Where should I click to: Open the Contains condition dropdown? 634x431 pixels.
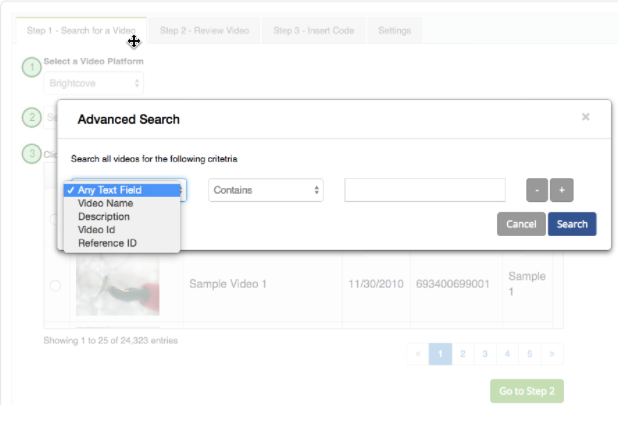pyautogui.click(x=266, y=190)
